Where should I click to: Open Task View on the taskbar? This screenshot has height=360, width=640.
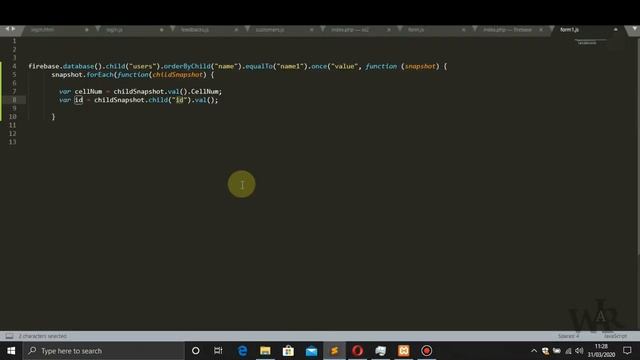(218, 351)
